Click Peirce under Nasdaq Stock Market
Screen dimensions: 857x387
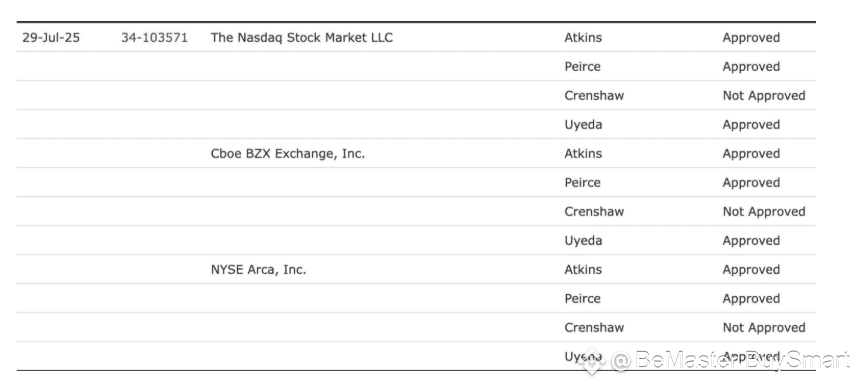(583, 67)
